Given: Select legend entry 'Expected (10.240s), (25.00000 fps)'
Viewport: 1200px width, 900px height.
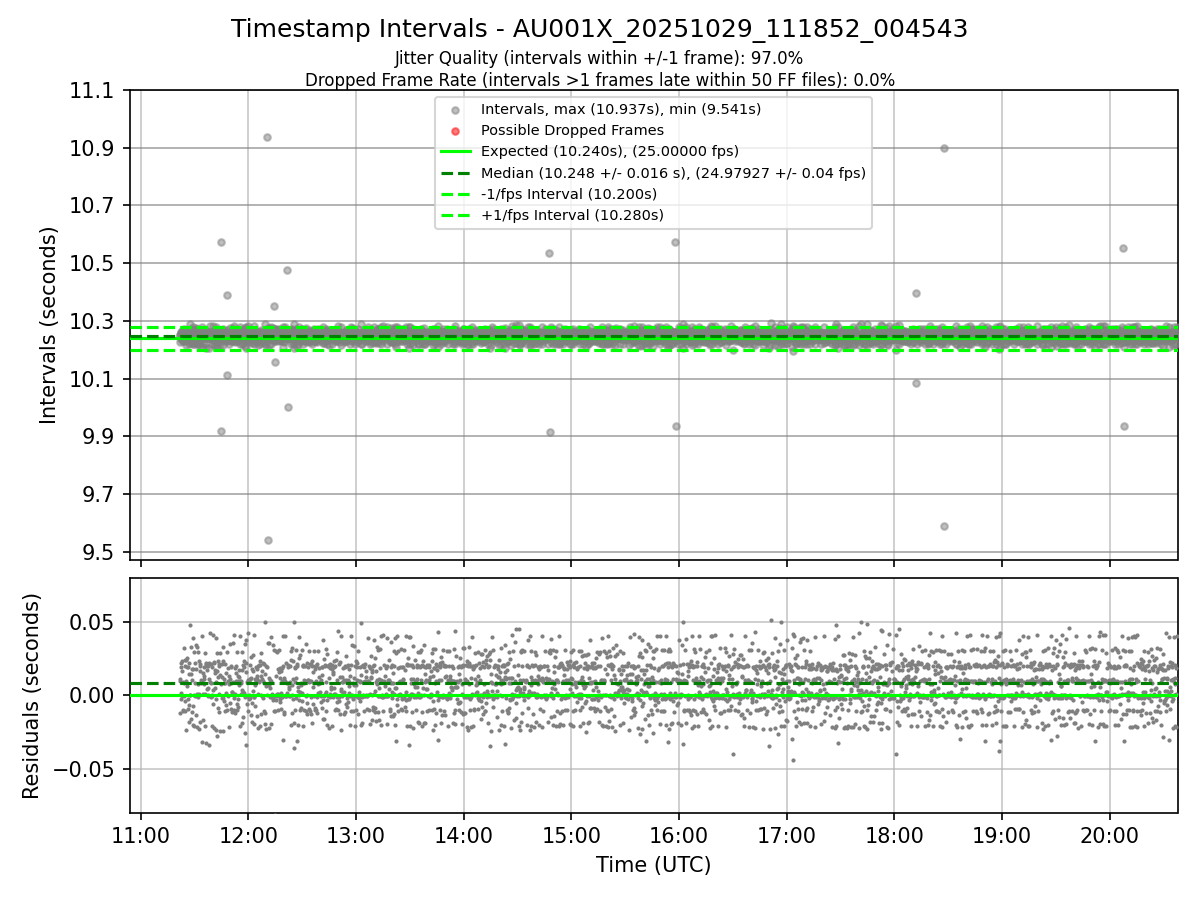Looking at the screenshot, I should [x=610, y=151].
